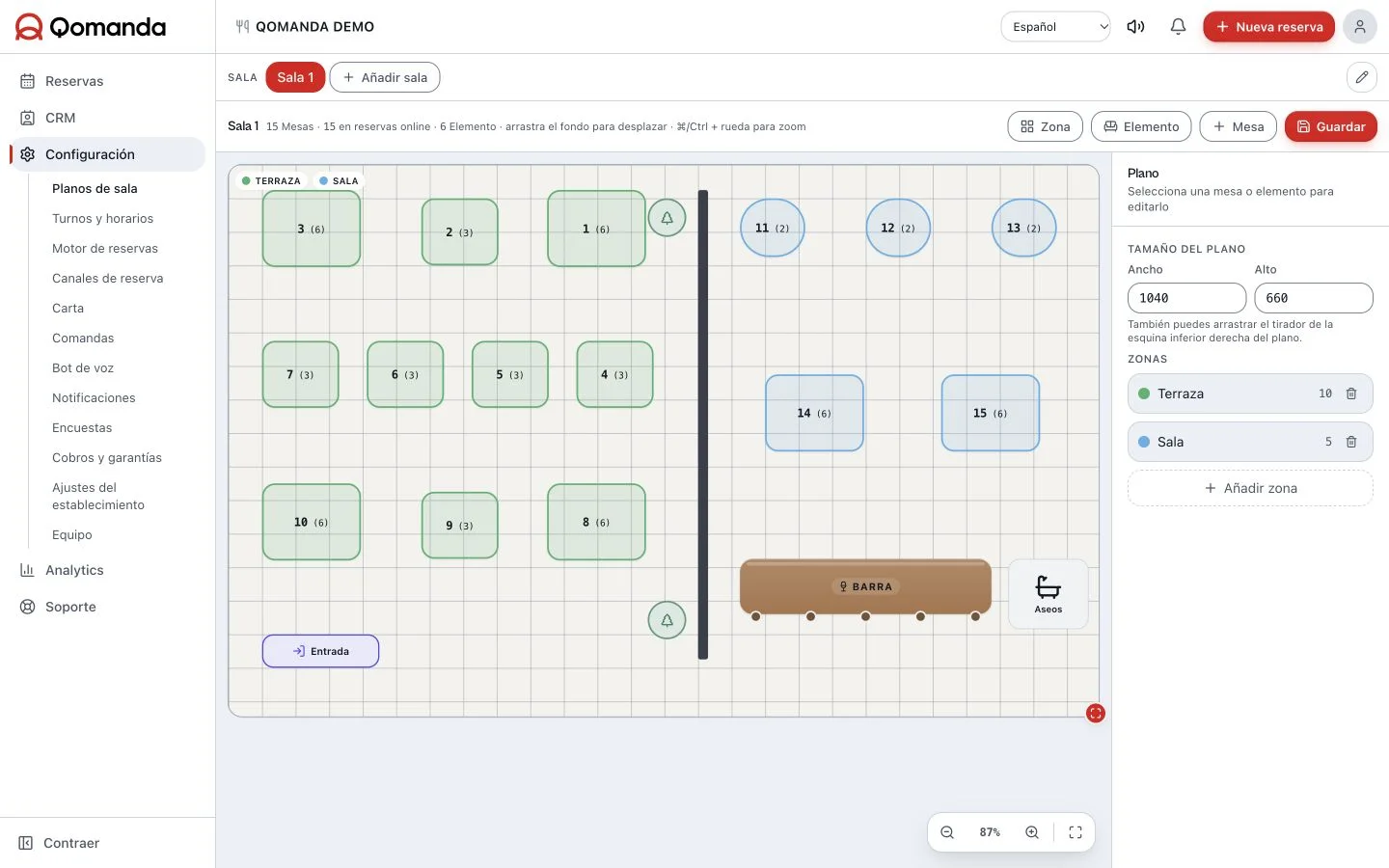Click the Qomanda logo
Image resolution: width=1389 pixels, height=868 pixels.
tap(91, 27)
